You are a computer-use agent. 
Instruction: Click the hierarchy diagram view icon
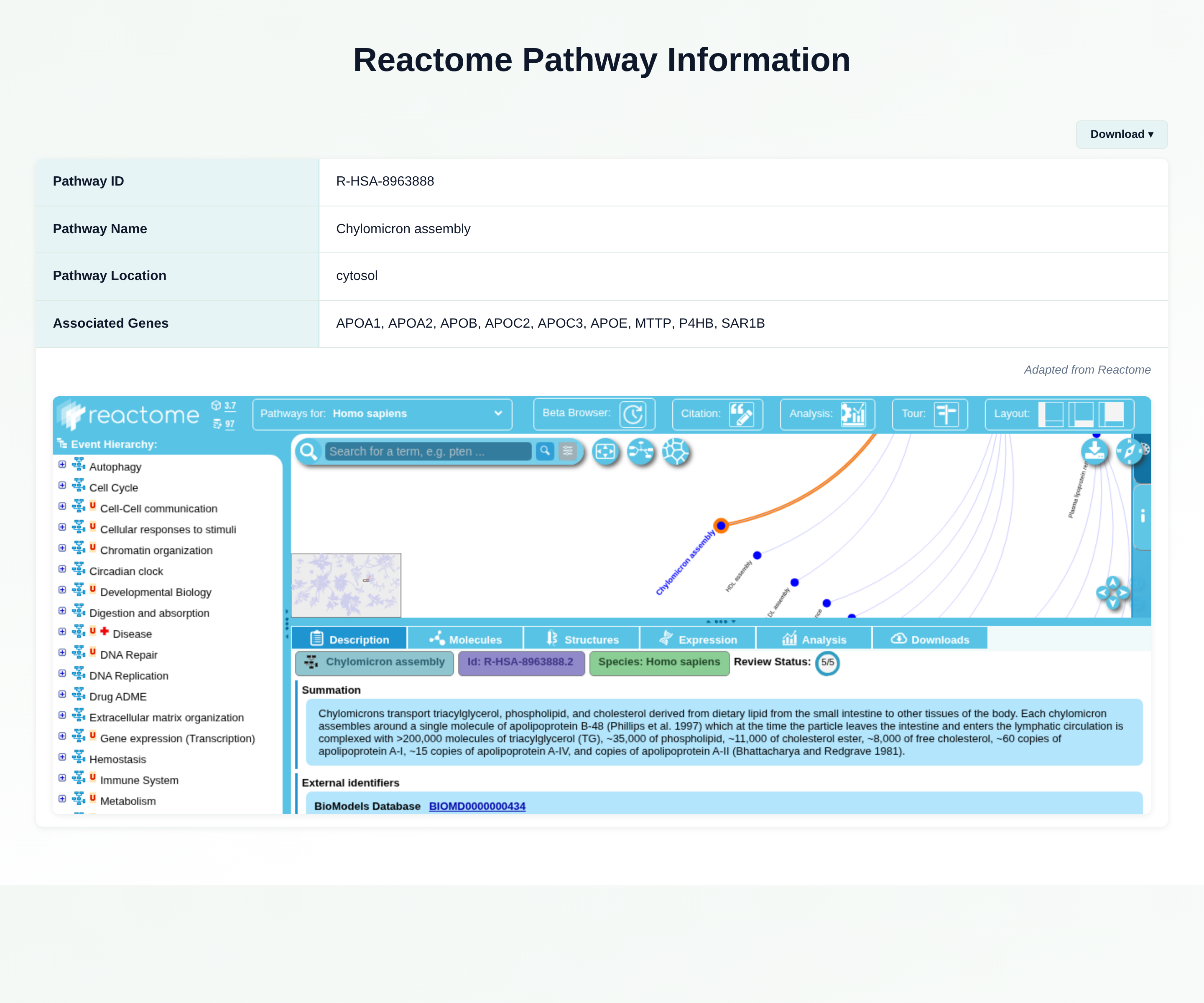(640, 452)
